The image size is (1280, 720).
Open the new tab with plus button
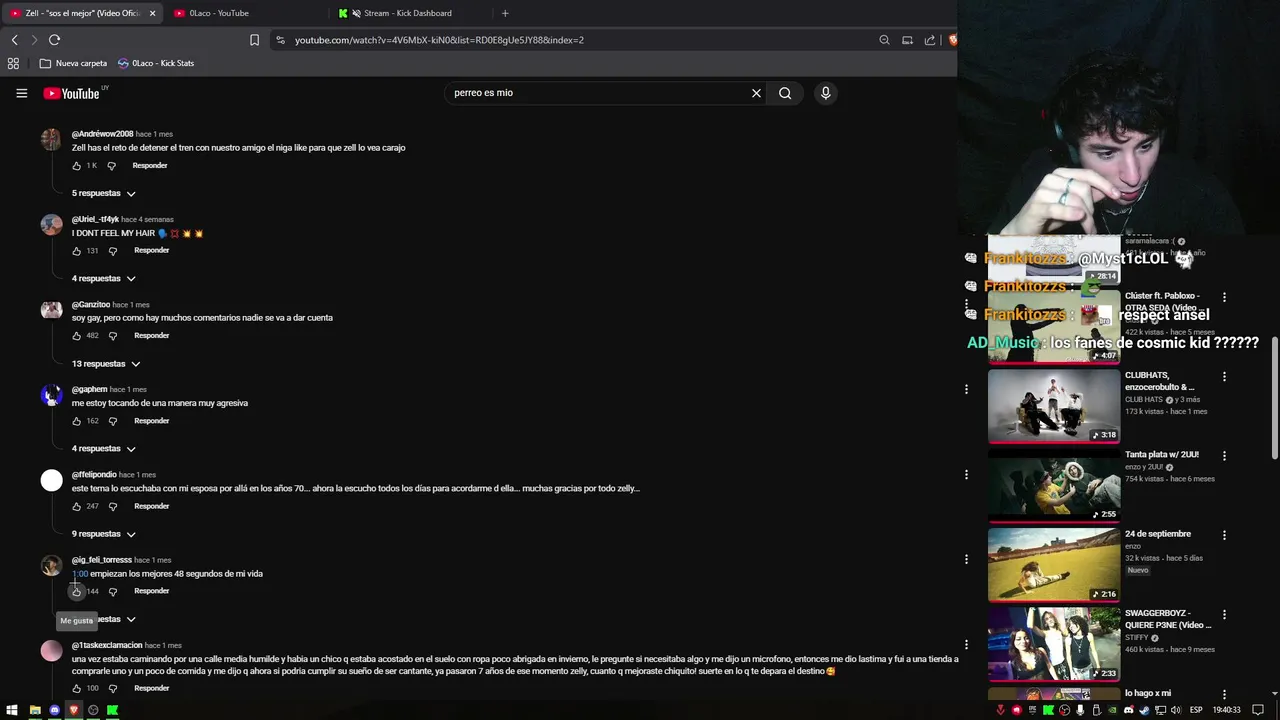click(x=505, y=13)
